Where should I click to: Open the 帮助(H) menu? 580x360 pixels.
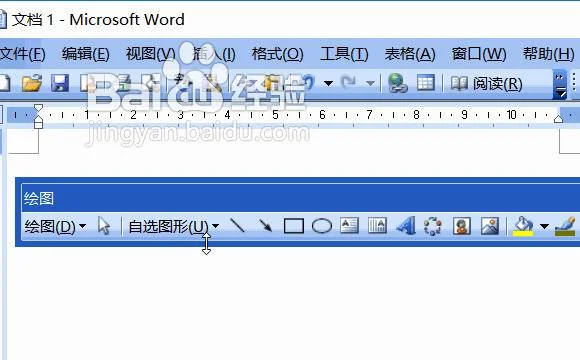(x=549, y=54)
